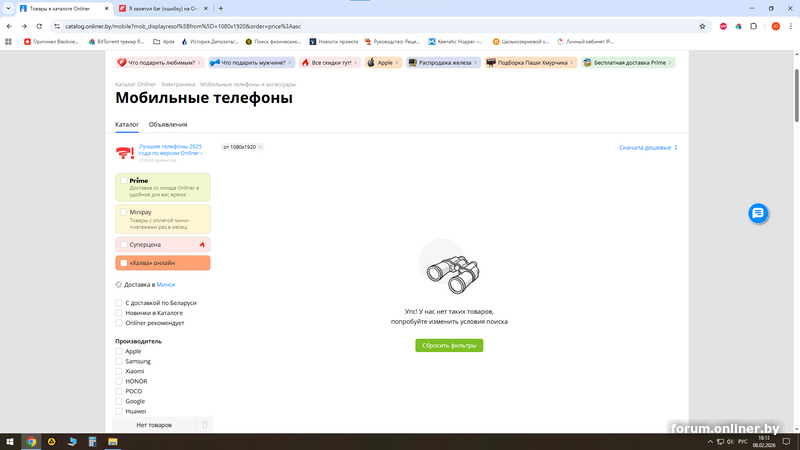Close the 'Я заметил баг' tab
Screen dimensions: 800x450
point(206,8)
